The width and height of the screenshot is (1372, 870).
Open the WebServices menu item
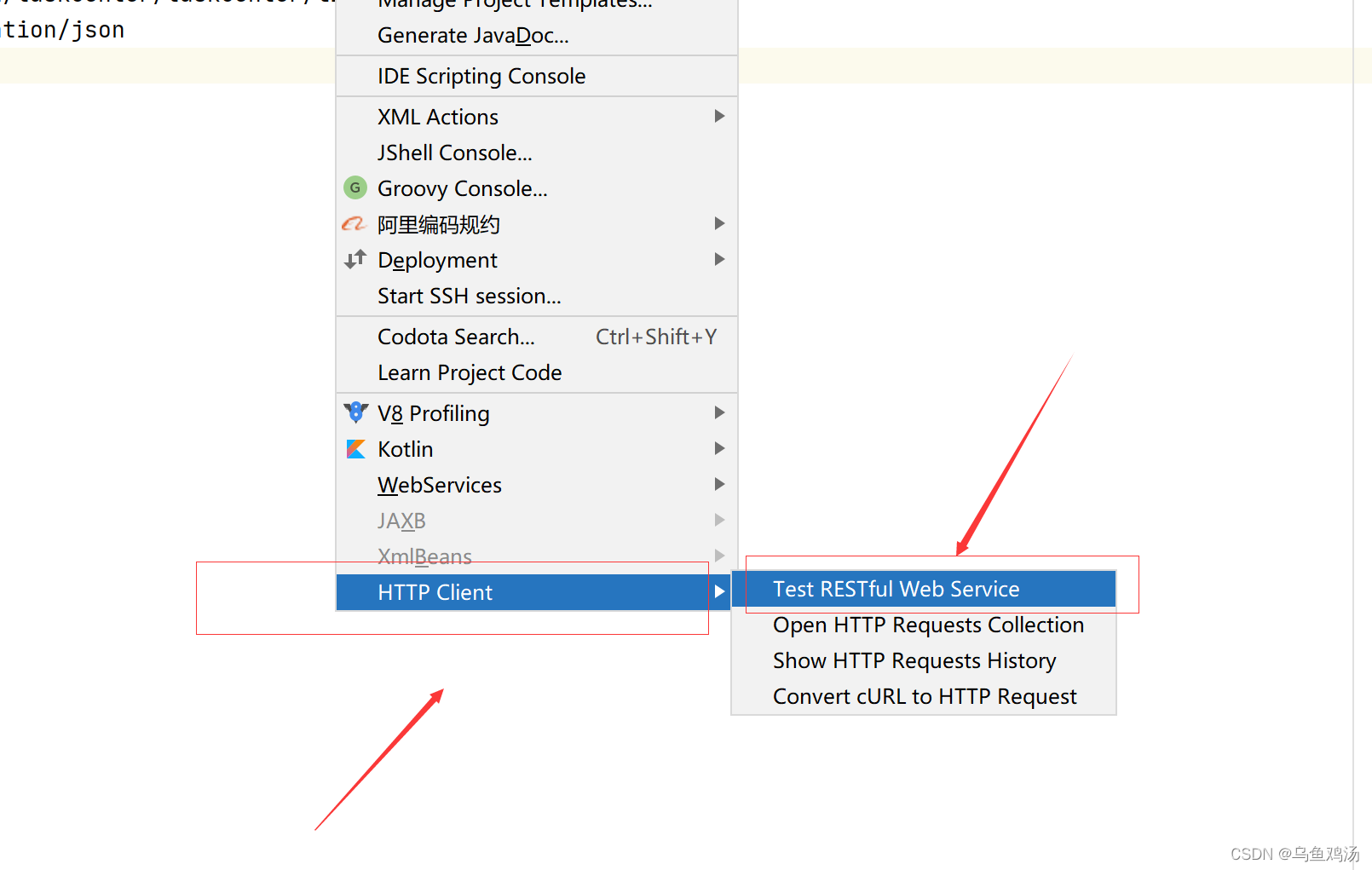click(537, 485)
